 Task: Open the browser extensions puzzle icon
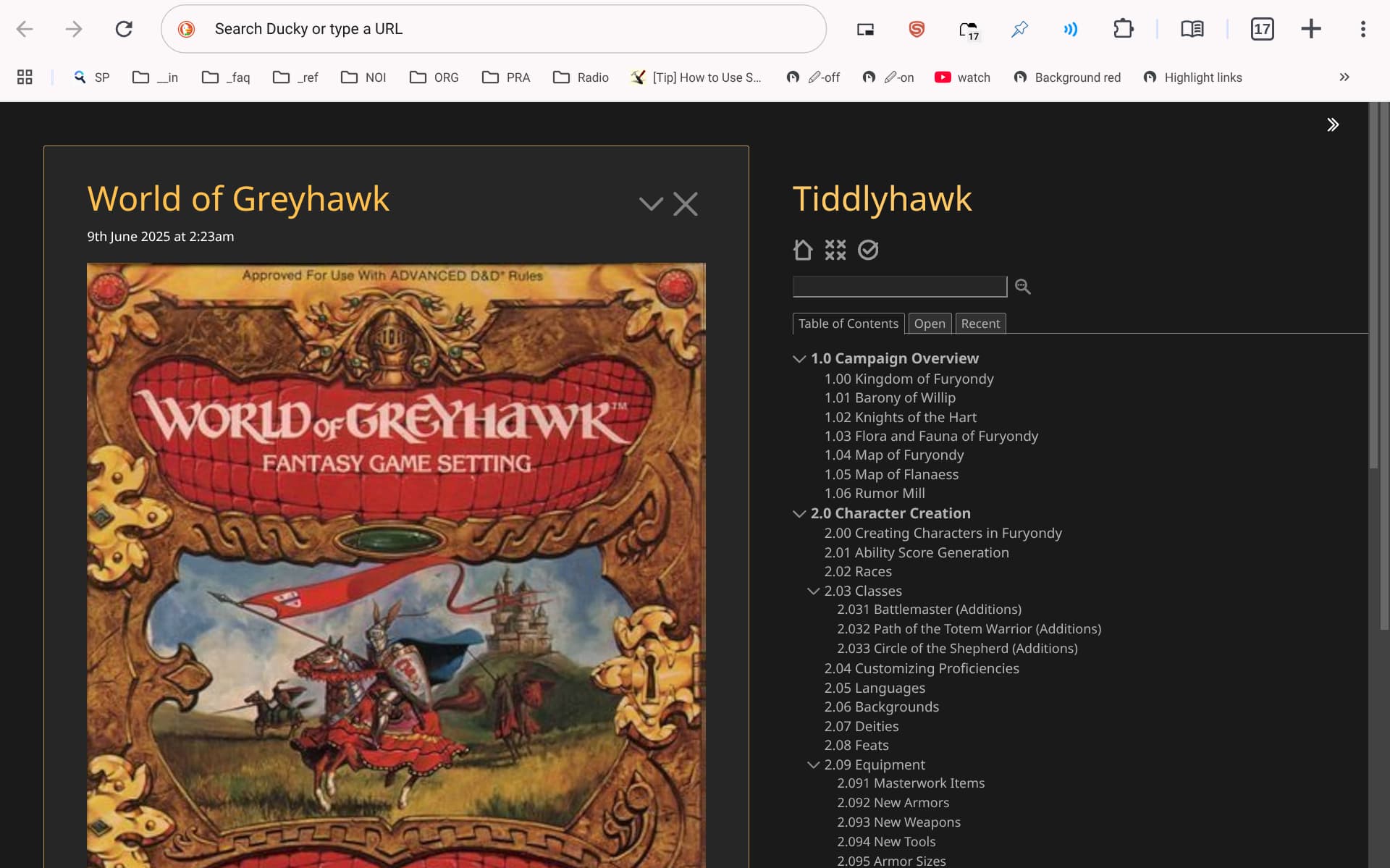click(1123, 29)
